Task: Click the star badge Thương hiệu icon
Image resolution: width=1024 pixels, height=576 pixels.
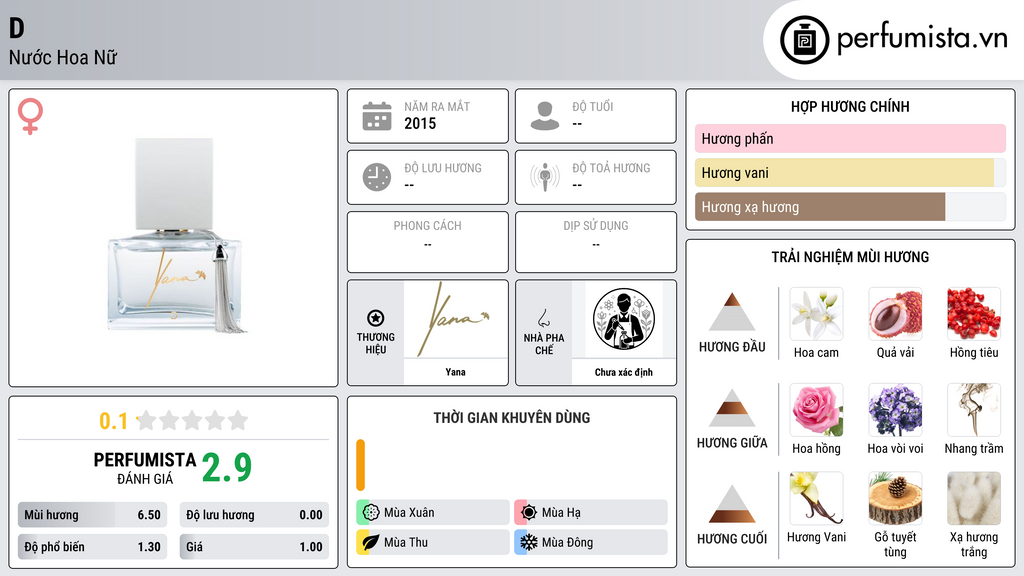Action: pos(376,318)
